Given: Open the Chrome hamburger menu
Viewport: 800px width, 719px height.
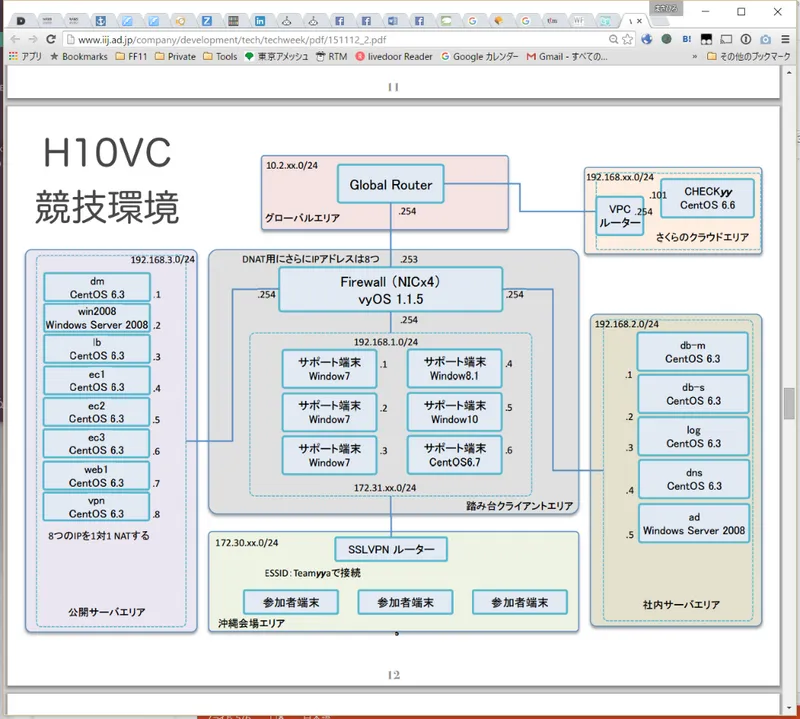Looking at the screenshot, I should pos(785,39).
